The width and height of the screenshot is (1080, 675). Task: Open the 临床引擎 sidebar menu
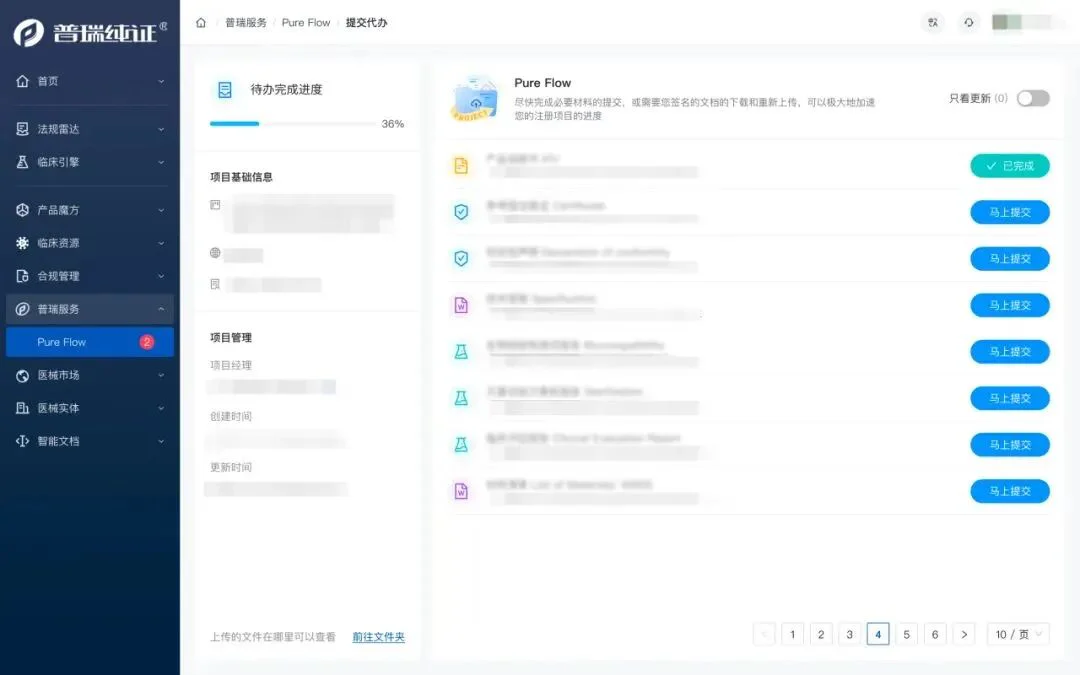click(90, 162)
